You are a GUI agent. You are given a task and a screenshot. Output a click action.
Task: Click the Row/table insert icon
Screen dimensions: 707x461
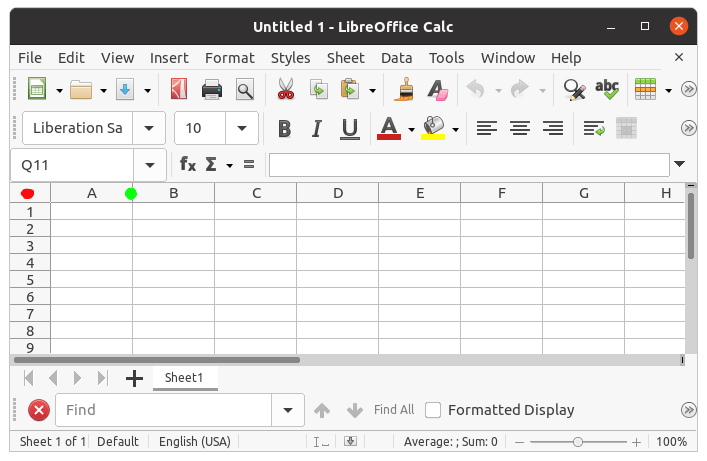645,89
